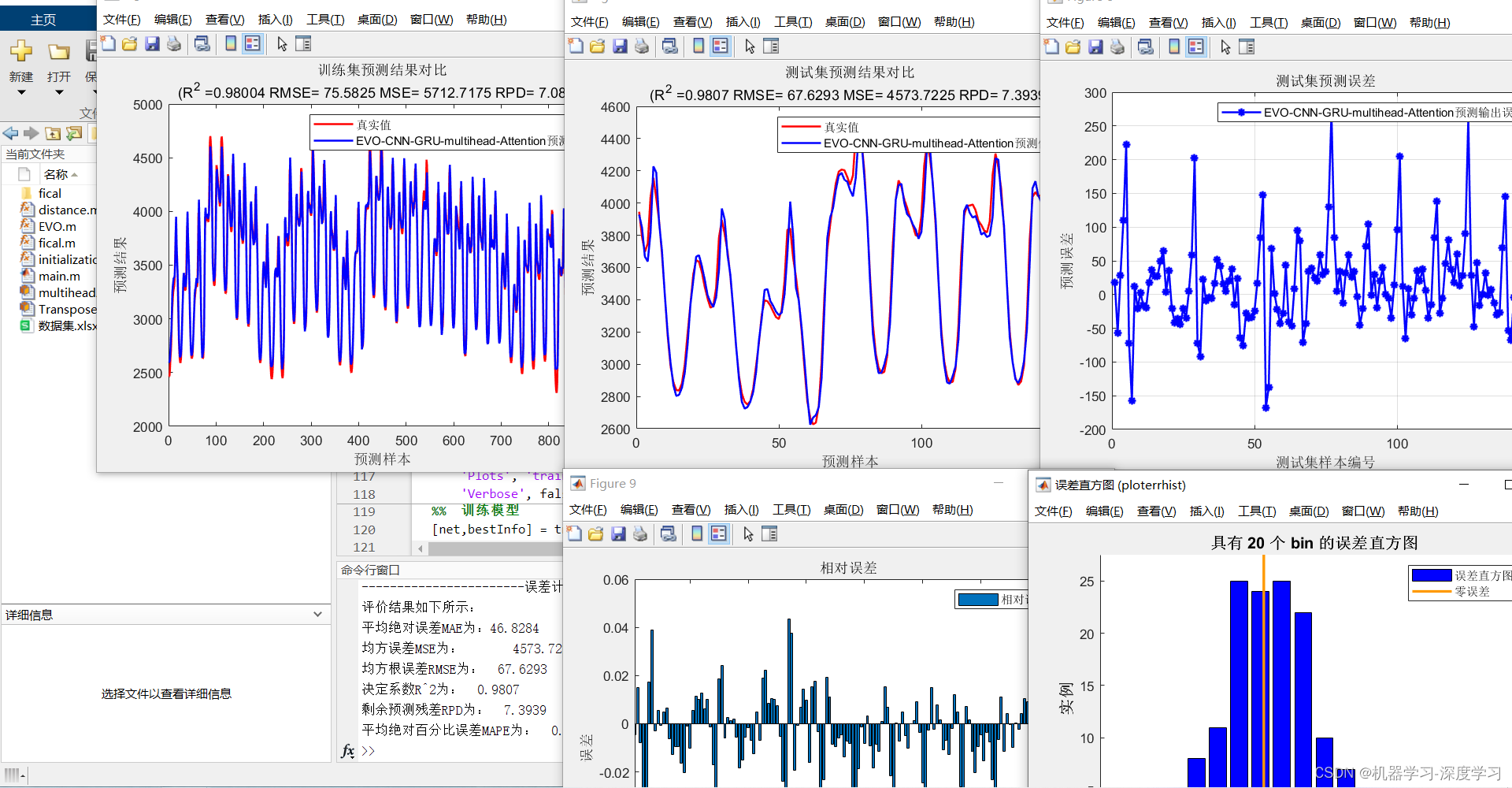Toggle the highlighted legend icon in Figure 9

tap(718, 533)
